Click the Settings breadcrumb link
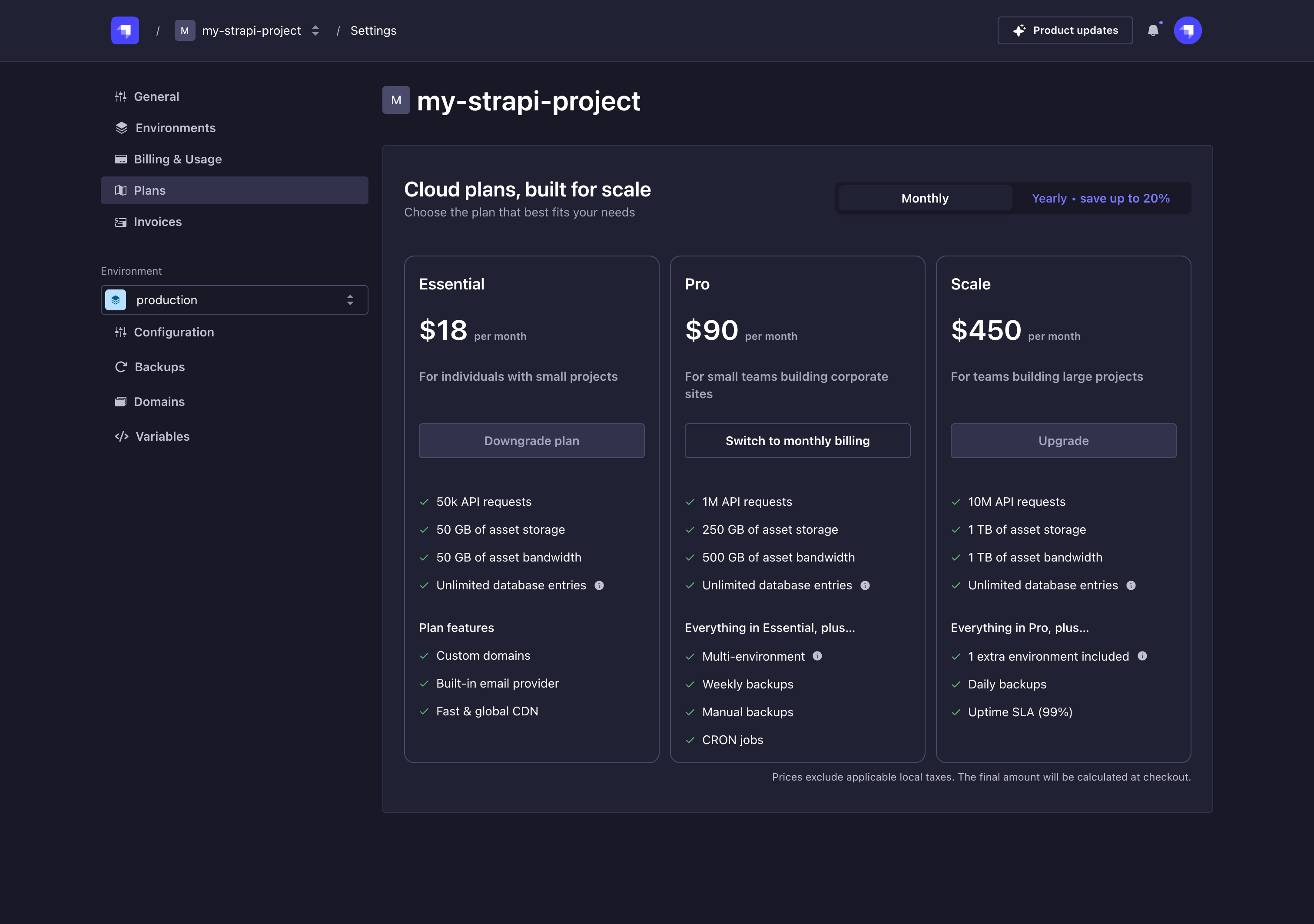The width and height of the screenshot is (1314, 924). pos(373,30)
